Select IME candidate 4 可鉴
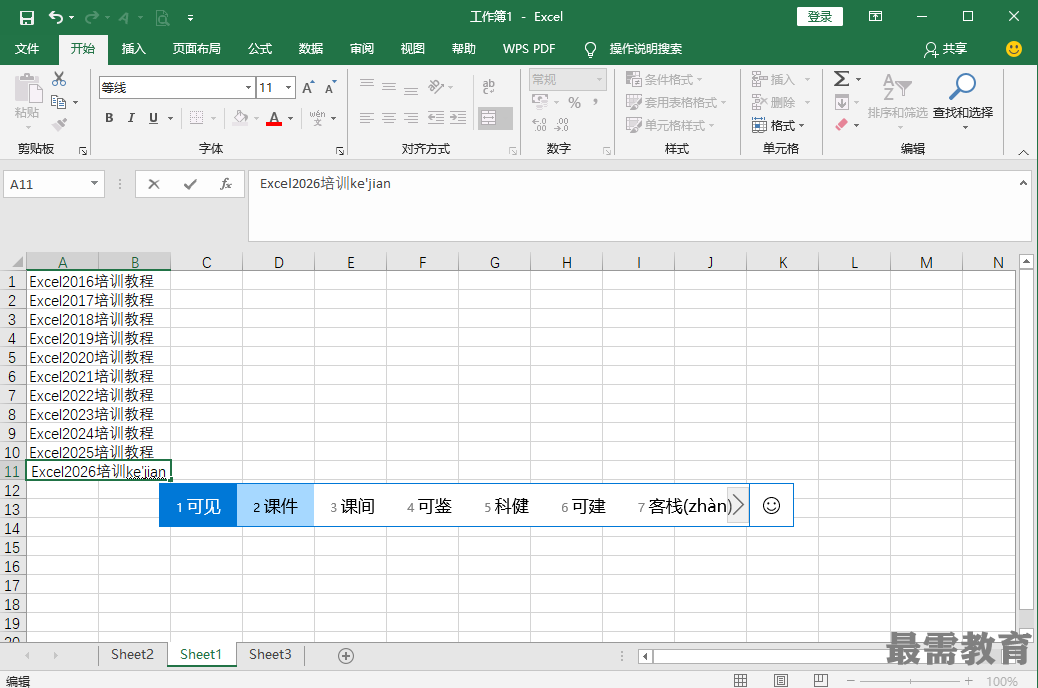The width and height of the screenshot is (1038, 688). pos(429,506)
